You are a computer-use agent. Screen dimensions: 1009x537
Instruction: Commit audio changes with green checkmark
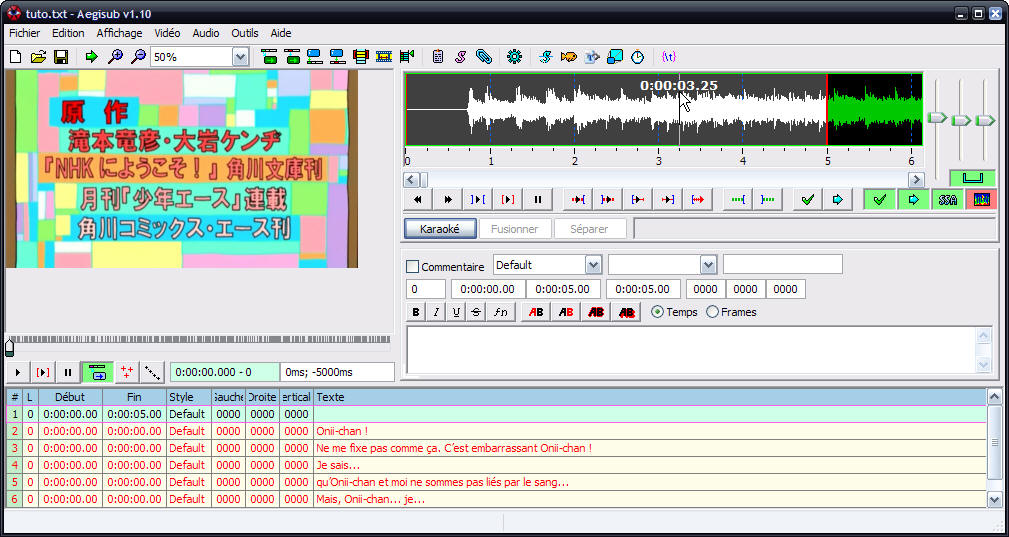tap(808, 199)
